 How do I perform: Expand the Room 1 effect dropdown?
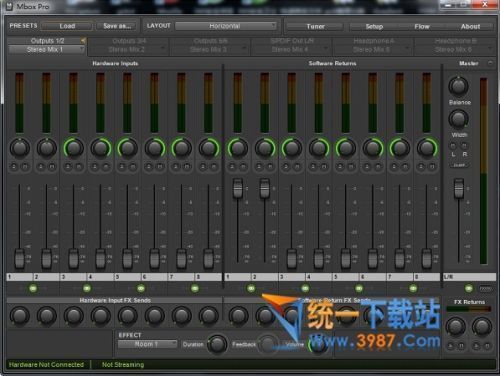(x=148, y=344)
